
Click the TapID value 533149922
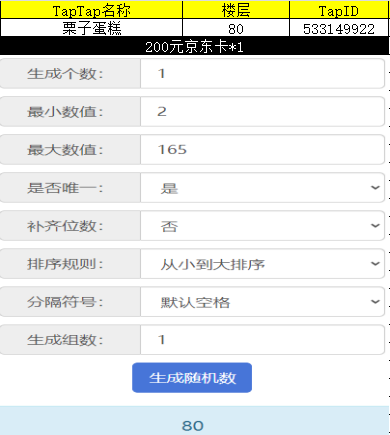pos(339,29)
